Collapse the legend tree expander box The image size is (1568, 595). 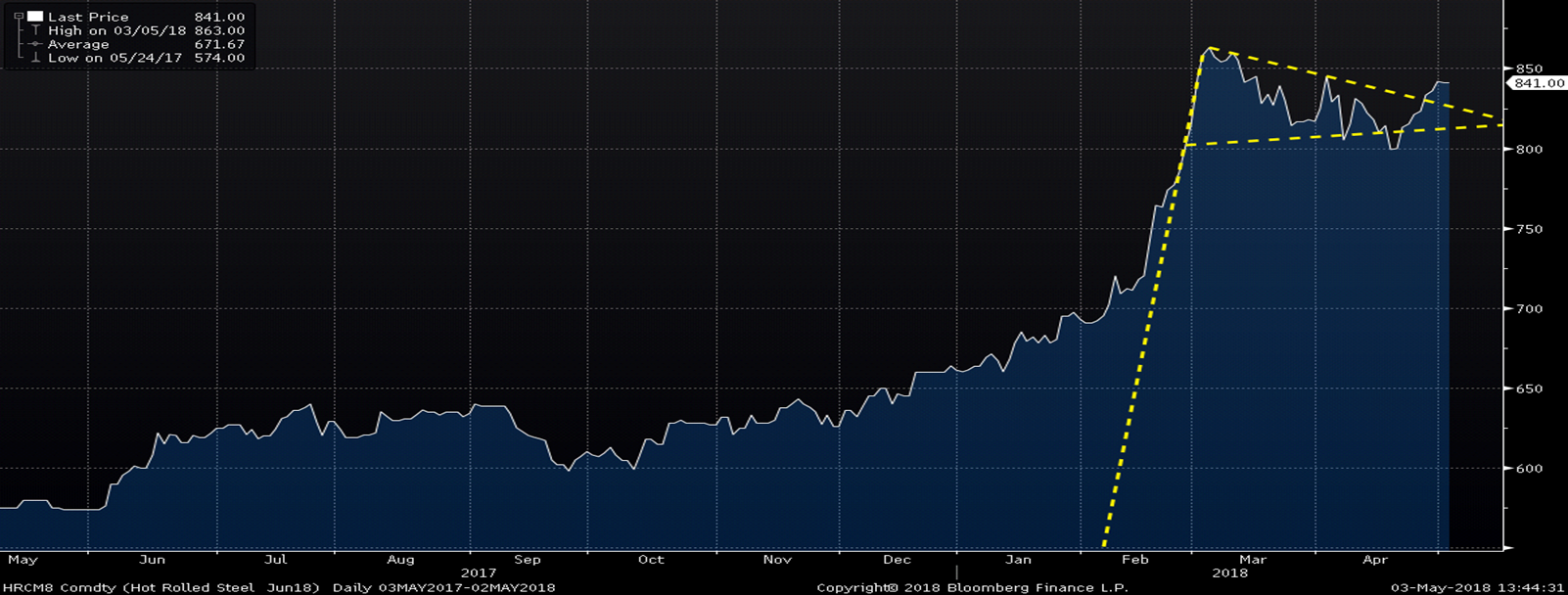18,17
